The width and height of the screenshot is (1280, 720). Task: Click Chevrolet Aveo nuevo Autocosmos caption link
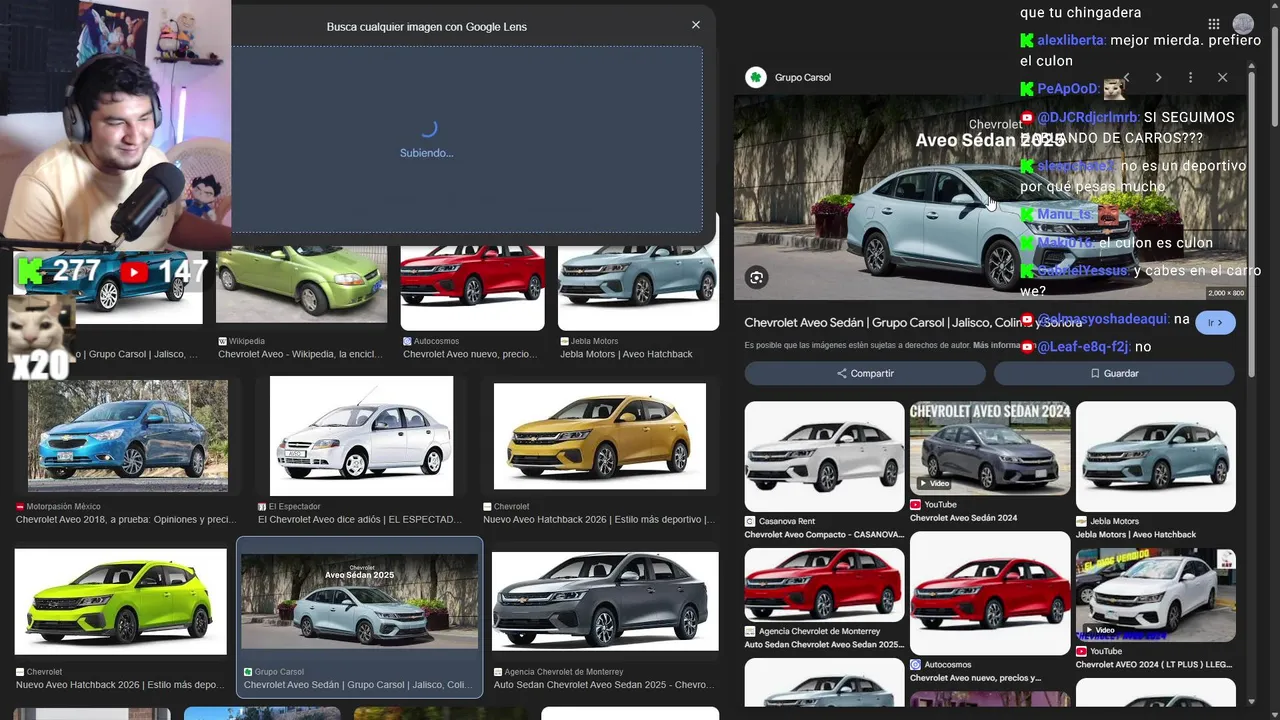[471, 354]
